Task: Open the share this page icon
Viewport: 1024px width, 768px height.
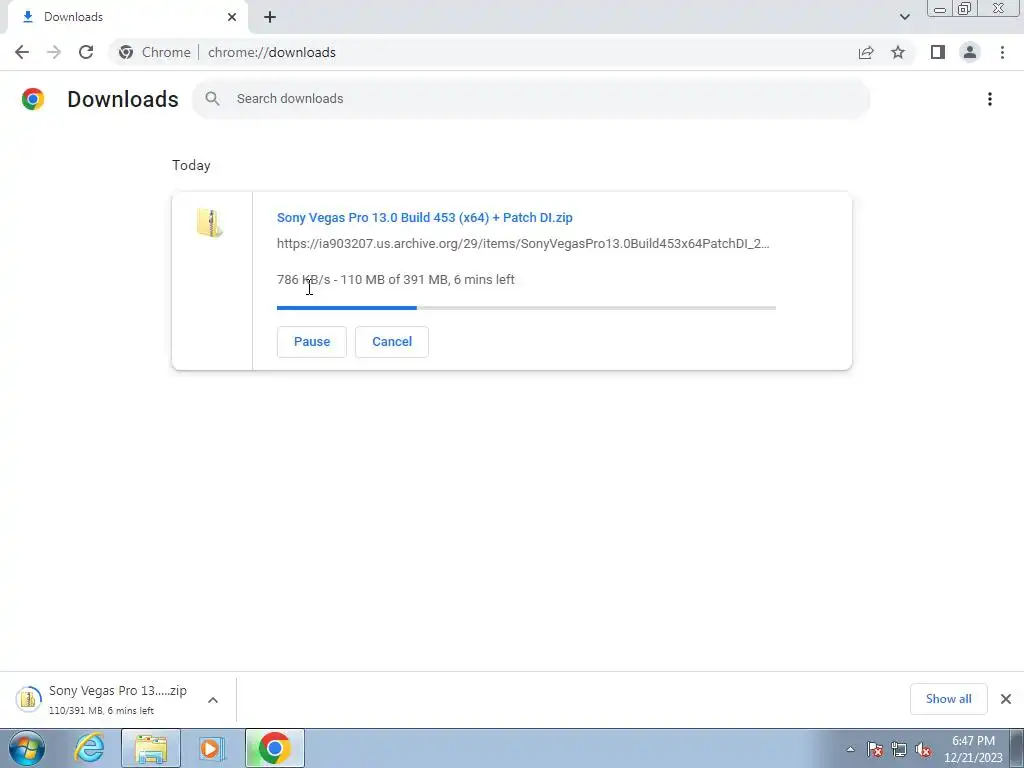Action: tap(866, 52)
